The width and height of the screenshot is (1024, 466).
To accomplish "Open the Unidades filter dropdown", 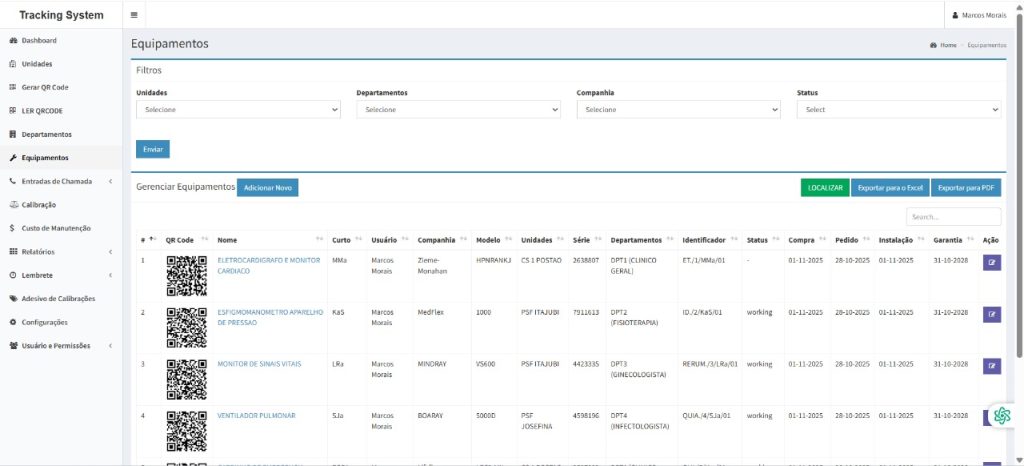I will (237, 110).
